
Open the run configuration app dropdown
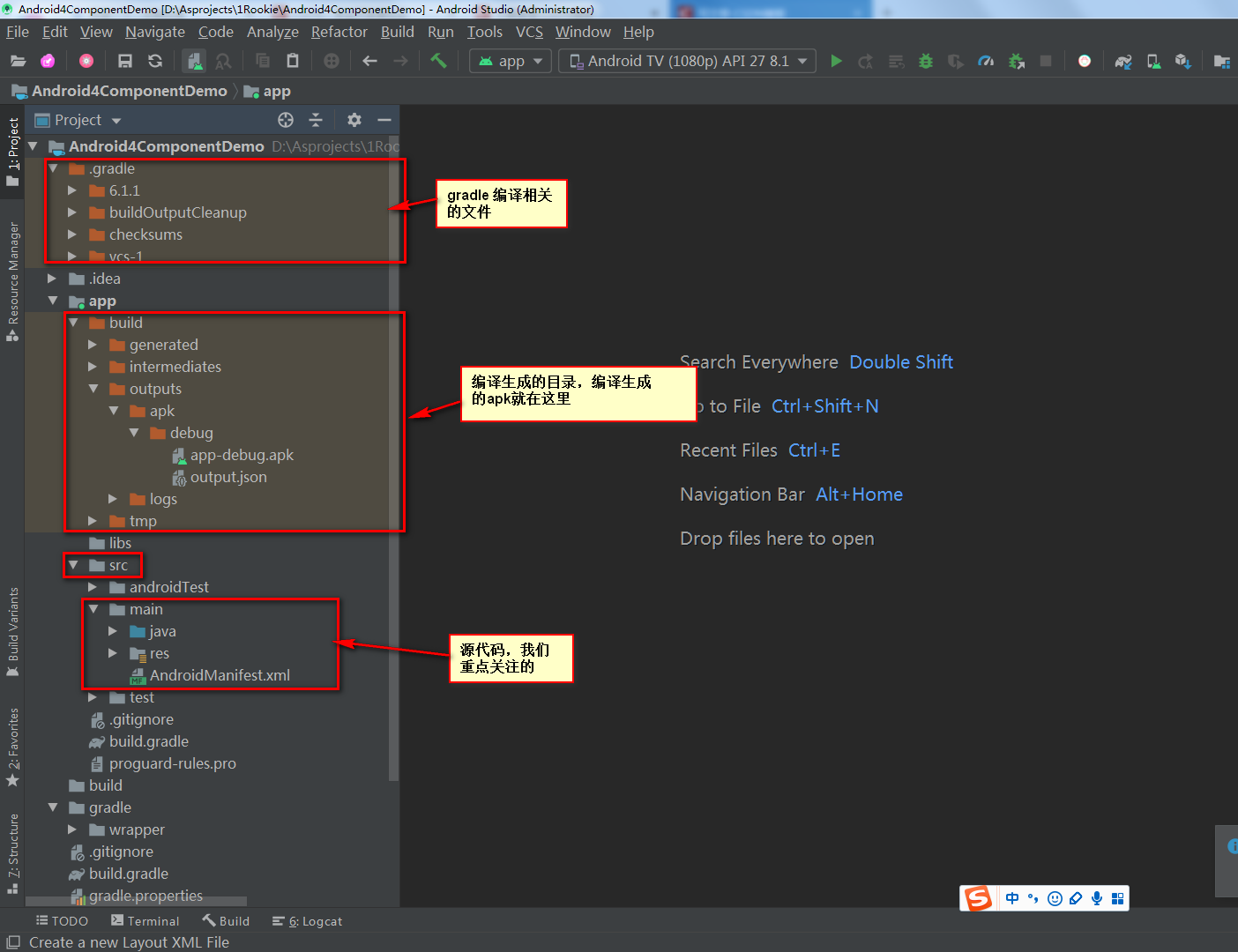pyautogui.click(x=511, y=61)
